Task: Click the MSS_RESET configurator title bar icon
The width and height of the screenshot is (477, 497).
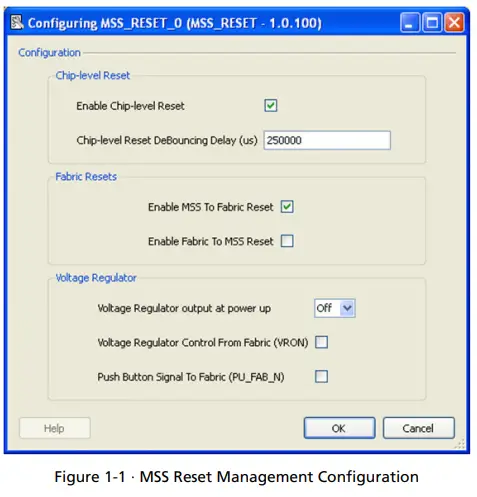Action: (x=17, y=22)
